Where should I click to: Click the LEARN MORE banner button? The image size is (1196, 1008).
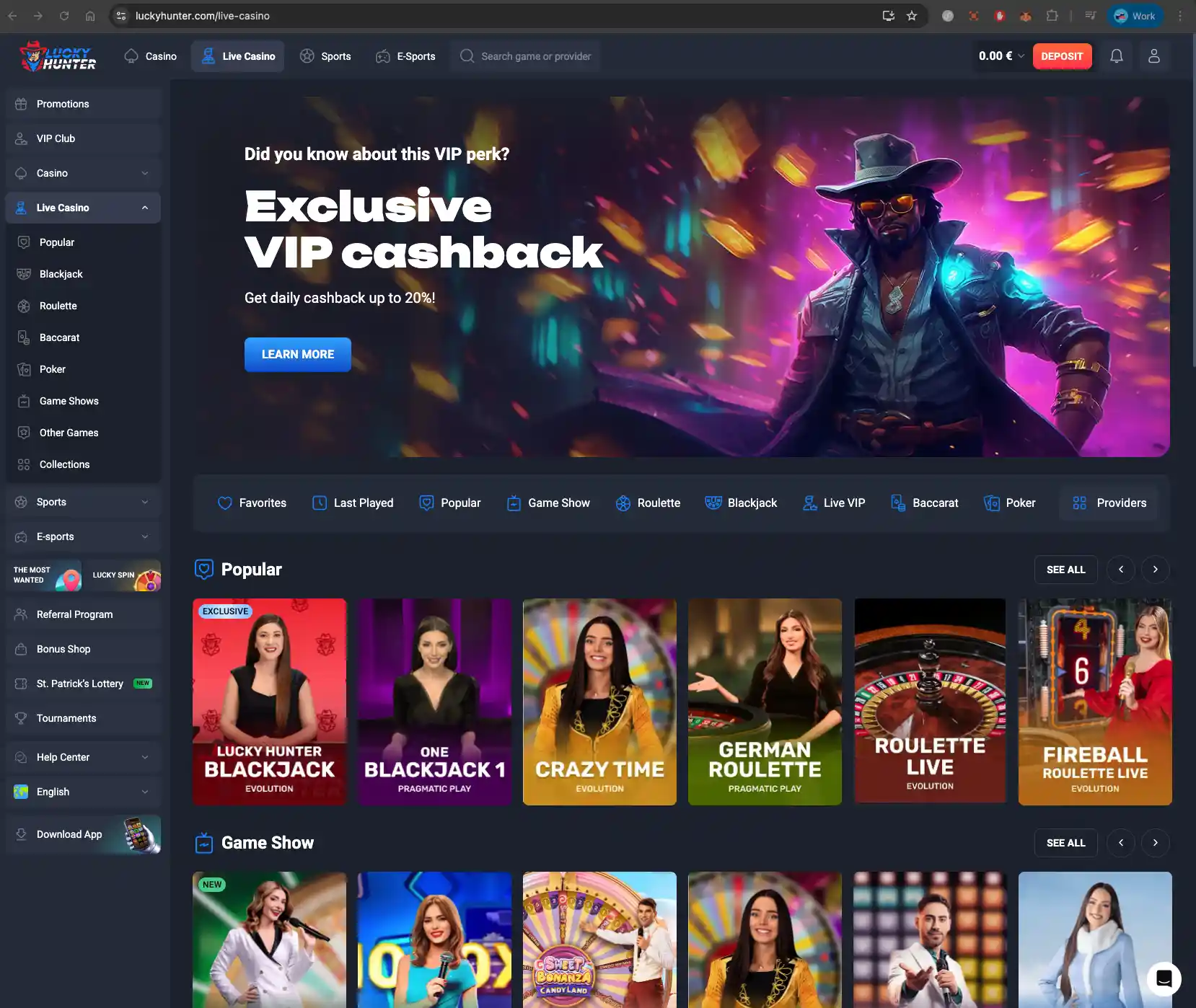298,355
